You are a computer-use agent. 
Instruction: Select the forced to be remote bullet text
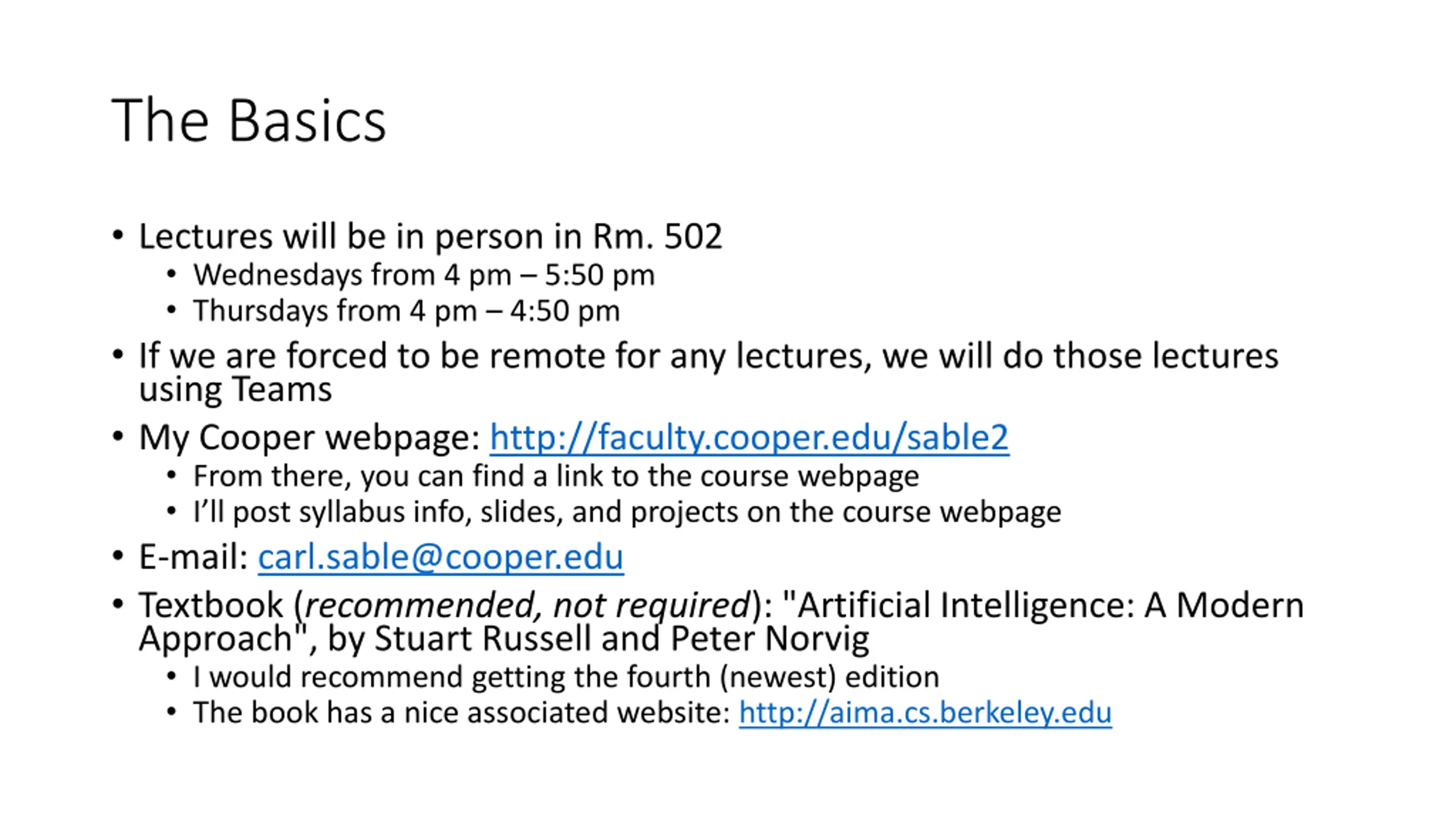pyautogui.click(x=708, y=356)
